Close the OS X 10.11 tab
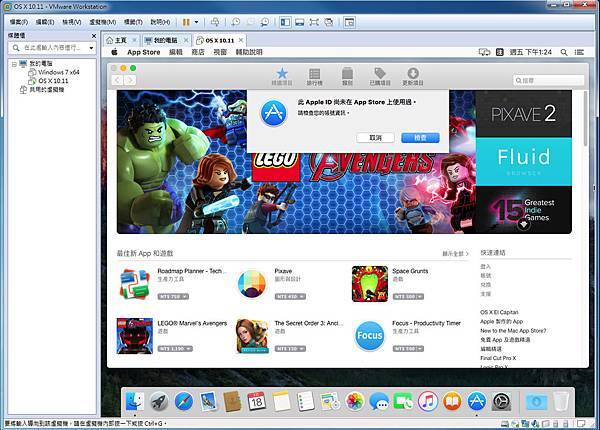 (x=241, y=40)
